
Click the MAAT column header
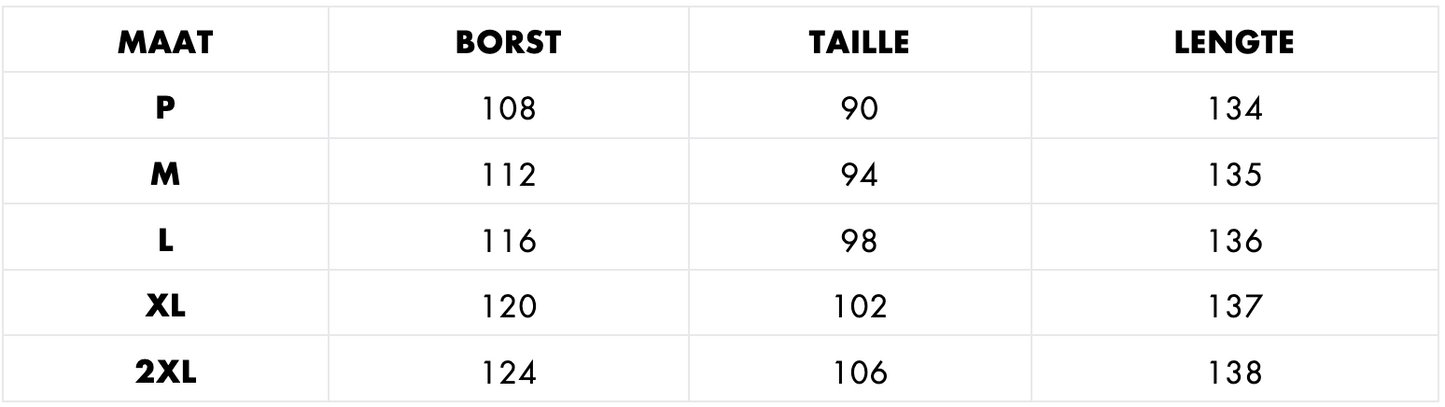[166, 44]
